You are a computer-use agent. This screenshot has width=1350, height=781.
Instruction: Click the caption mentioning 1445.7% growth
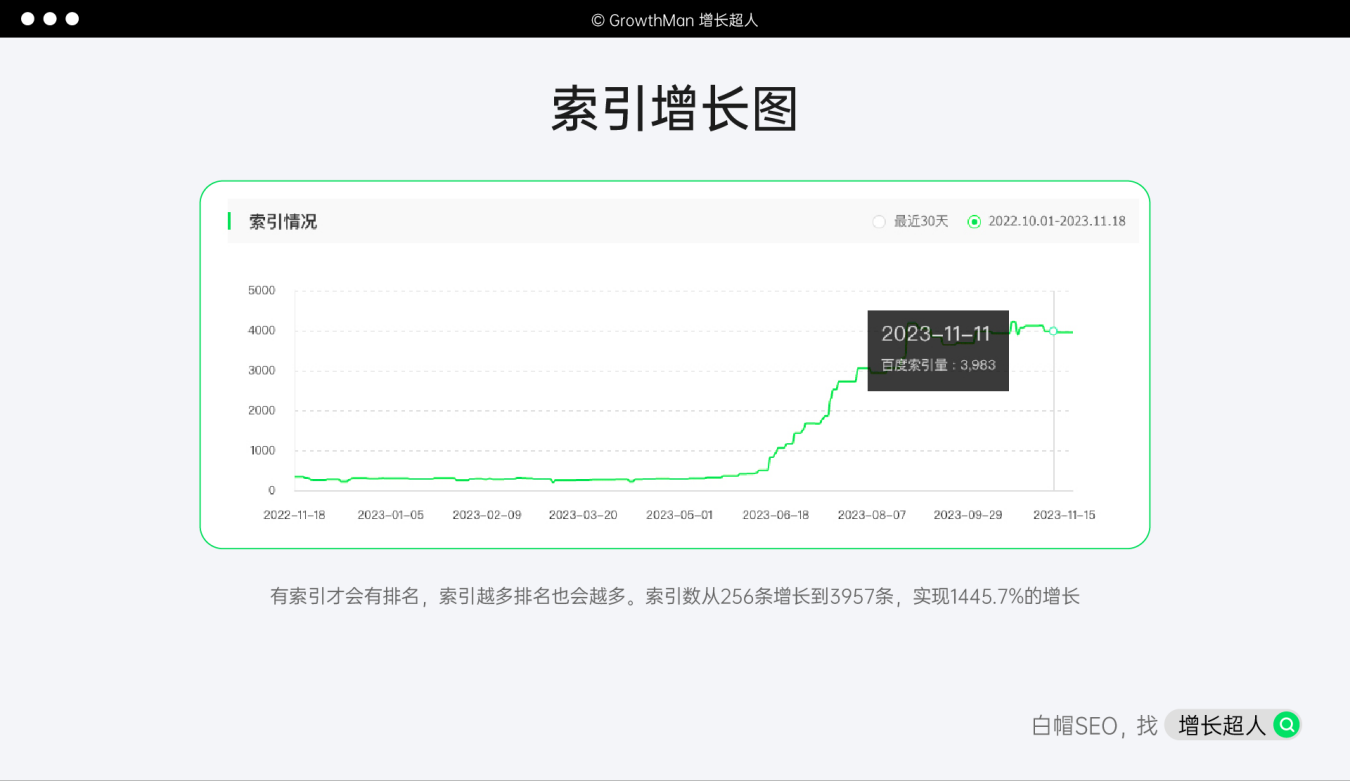pyautogui.click(x=675, y=597)
